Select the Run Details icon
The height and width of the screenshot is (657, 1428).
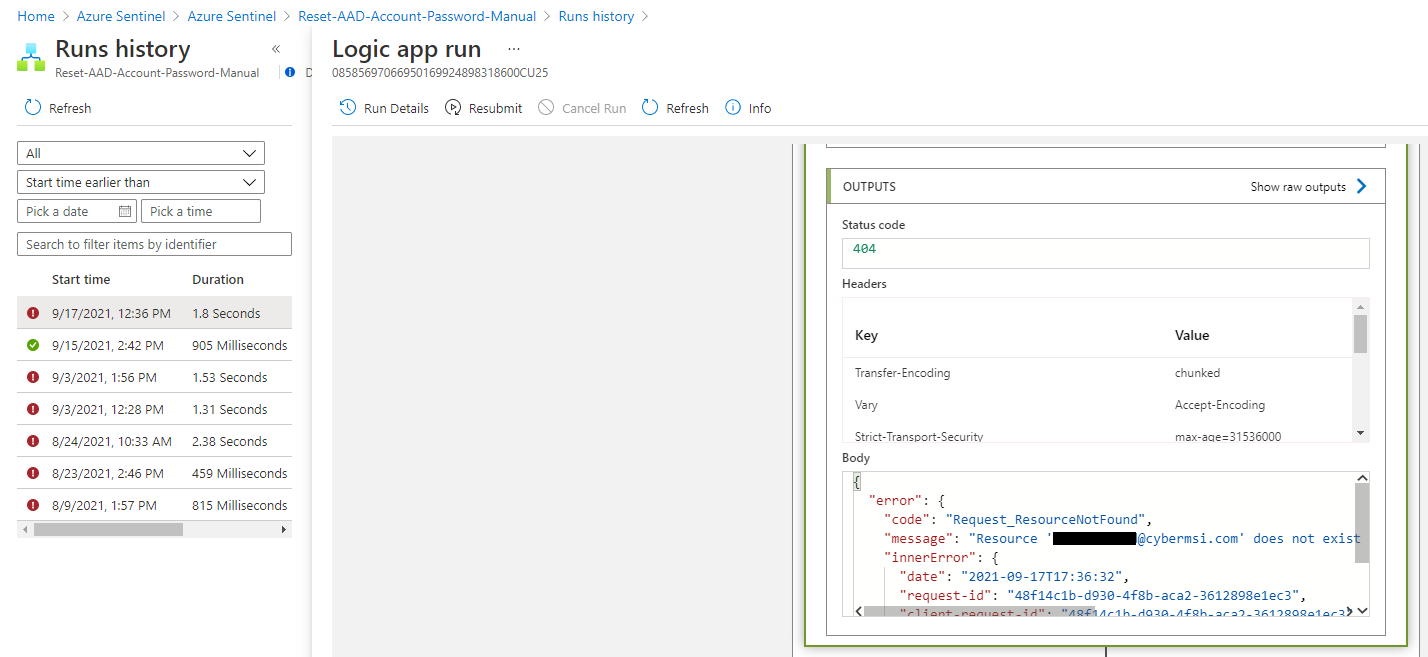(x=348, y=107)
